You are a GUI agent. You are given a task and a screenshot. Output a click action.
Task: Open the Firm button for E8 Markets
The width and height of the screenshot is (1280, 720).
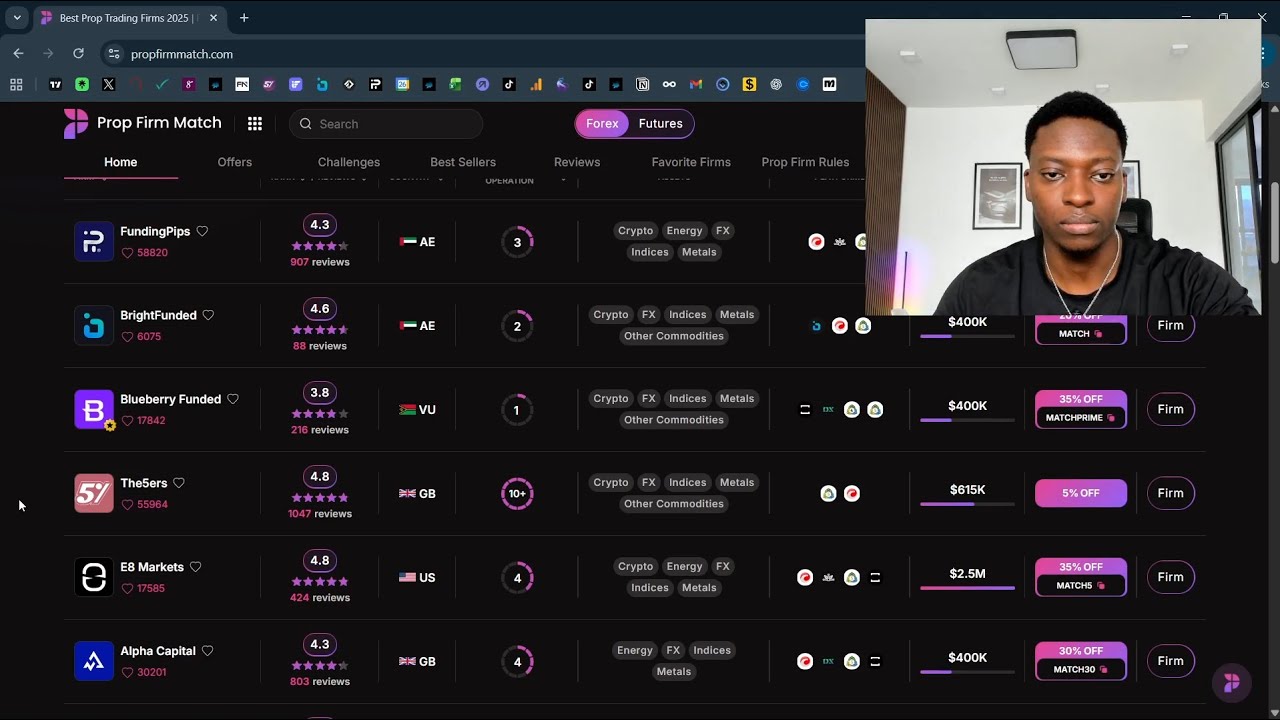tap(1170, 577)
